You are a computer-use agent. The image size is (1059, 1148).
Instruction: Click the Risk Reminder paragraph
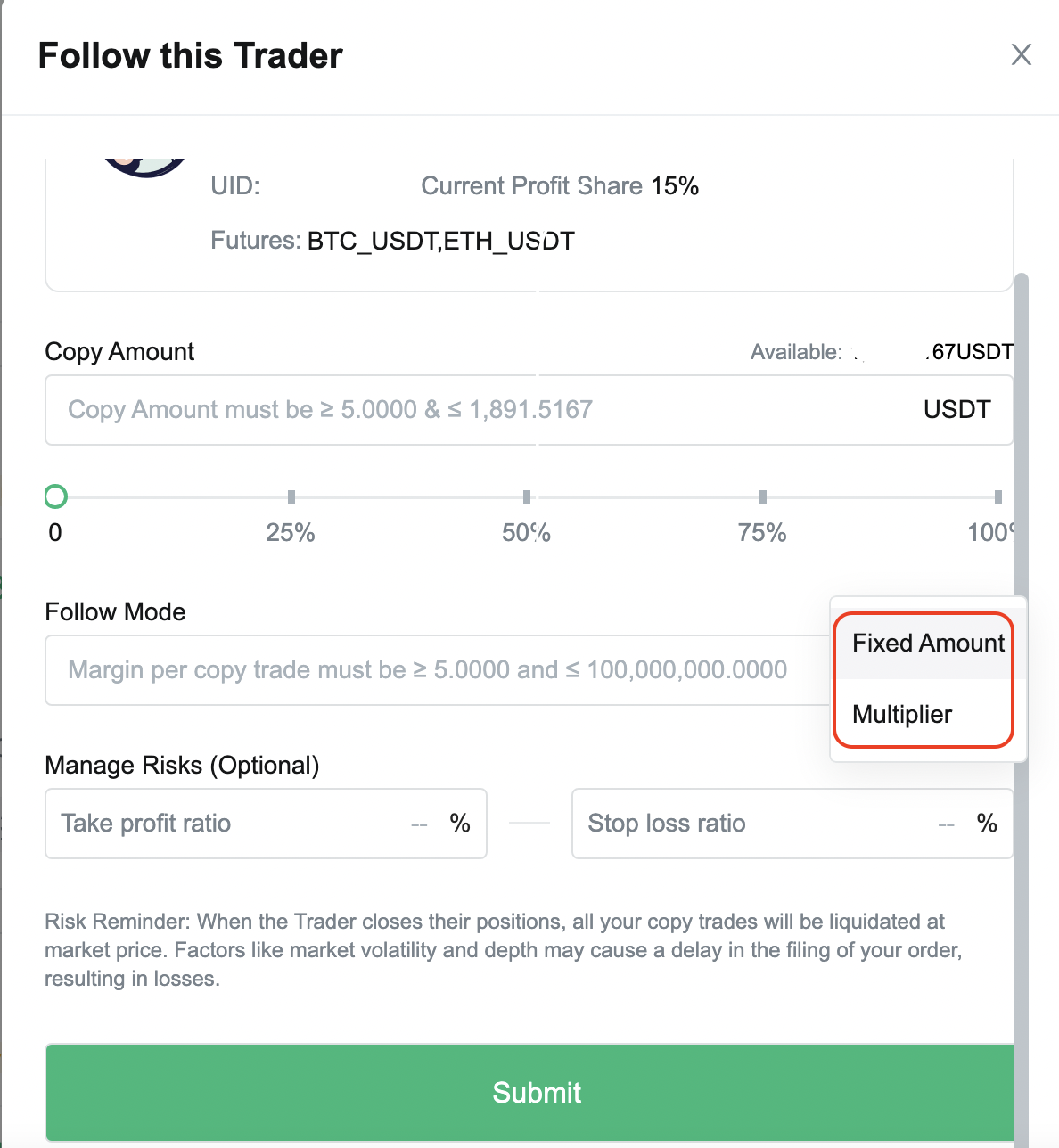(504, 950)
